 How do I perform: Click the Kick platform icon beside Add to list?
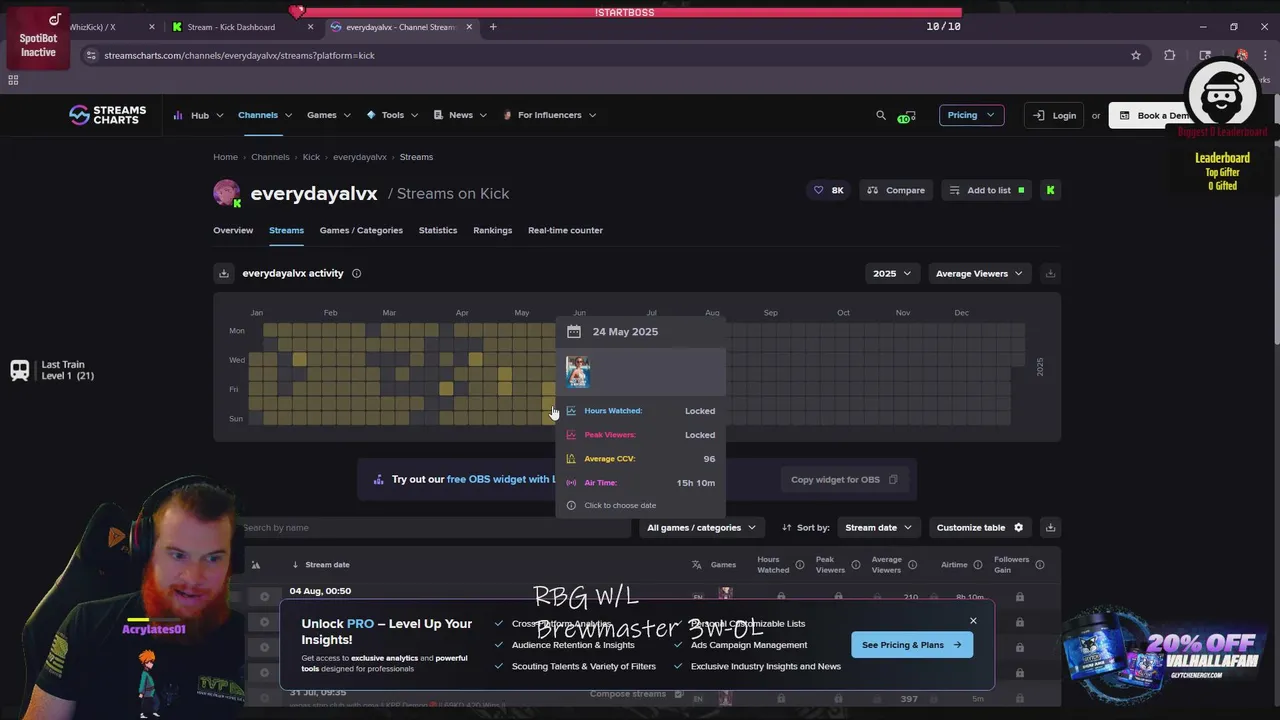pos(1050,190)
